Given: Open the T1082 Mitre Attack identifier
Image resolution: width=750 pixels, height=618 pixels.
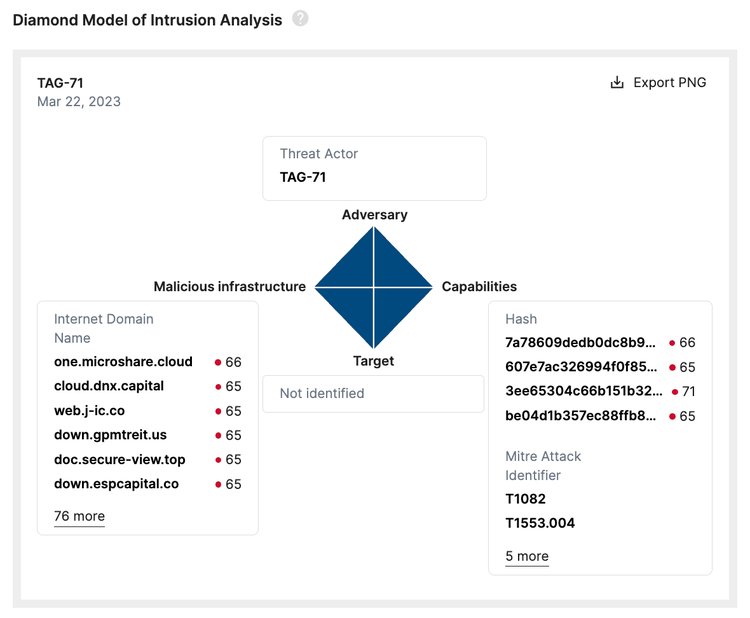Looking at the screenshot, I should point(525,499).
